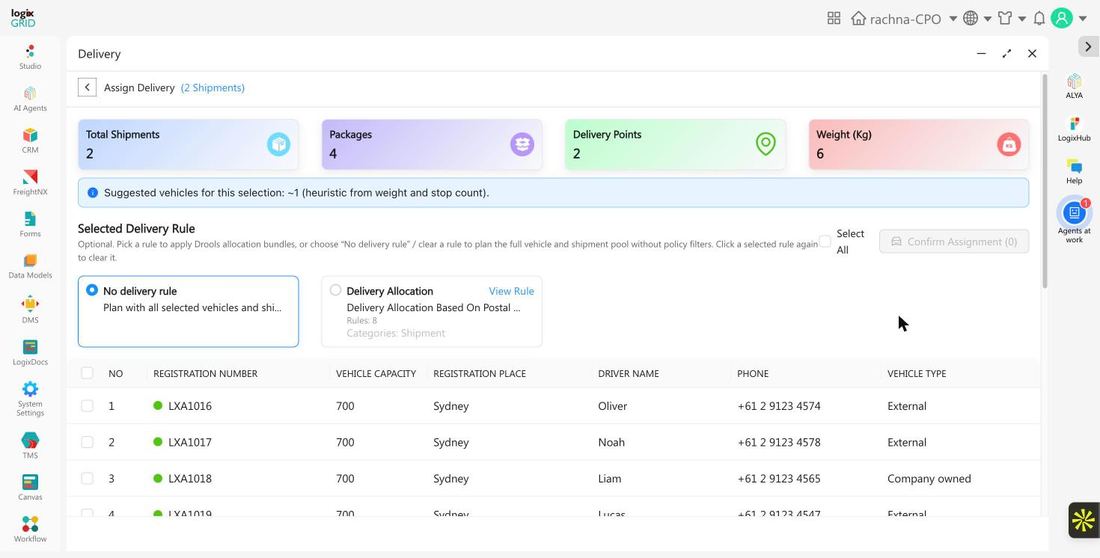Open FreightNX module
Viewport: 1100px width, 558px height.
(x=30, y=182)
